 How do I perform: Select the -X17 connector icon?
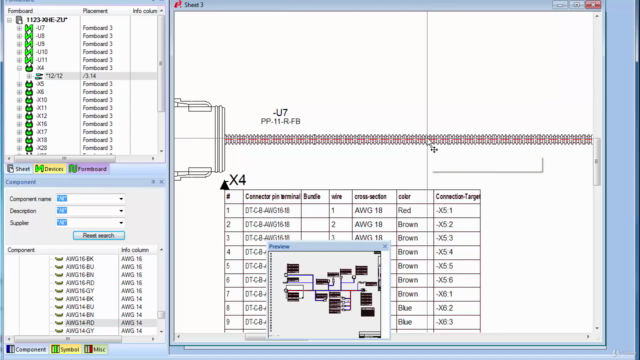pos(29,132)
